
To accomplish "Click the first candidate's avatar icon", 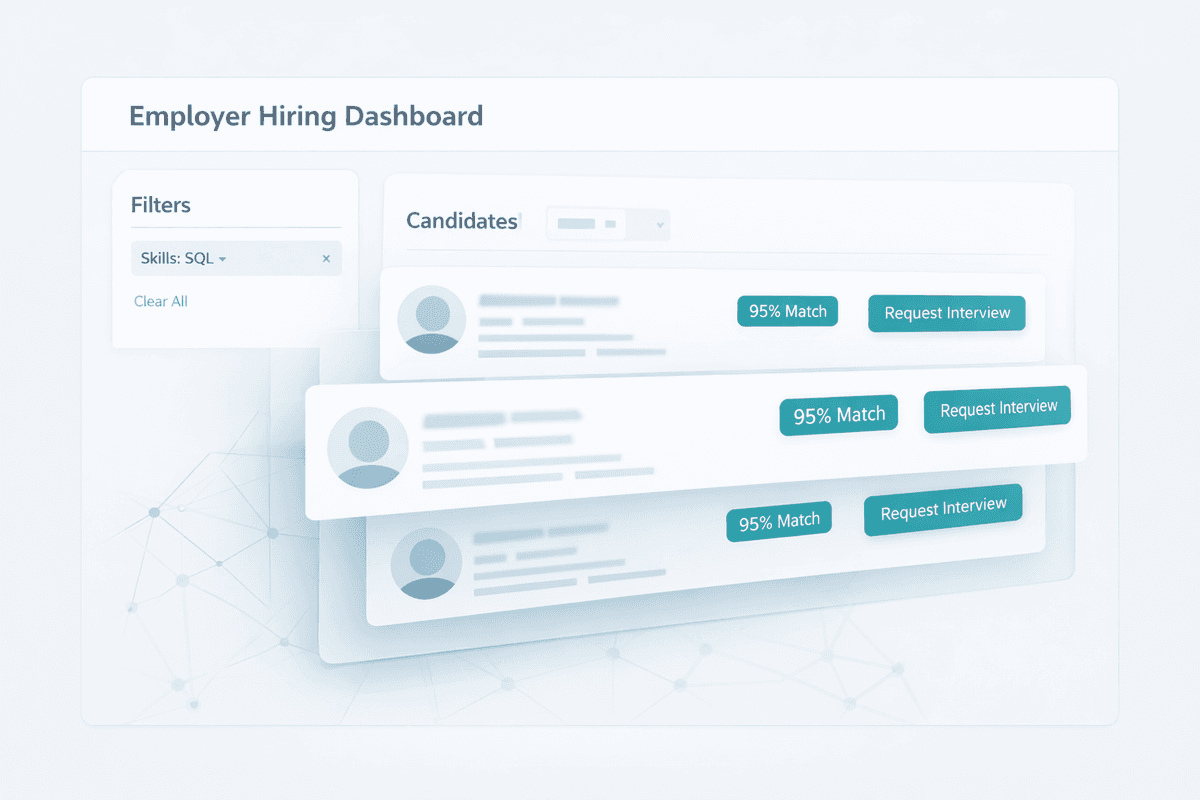I will tap(432, 317).
